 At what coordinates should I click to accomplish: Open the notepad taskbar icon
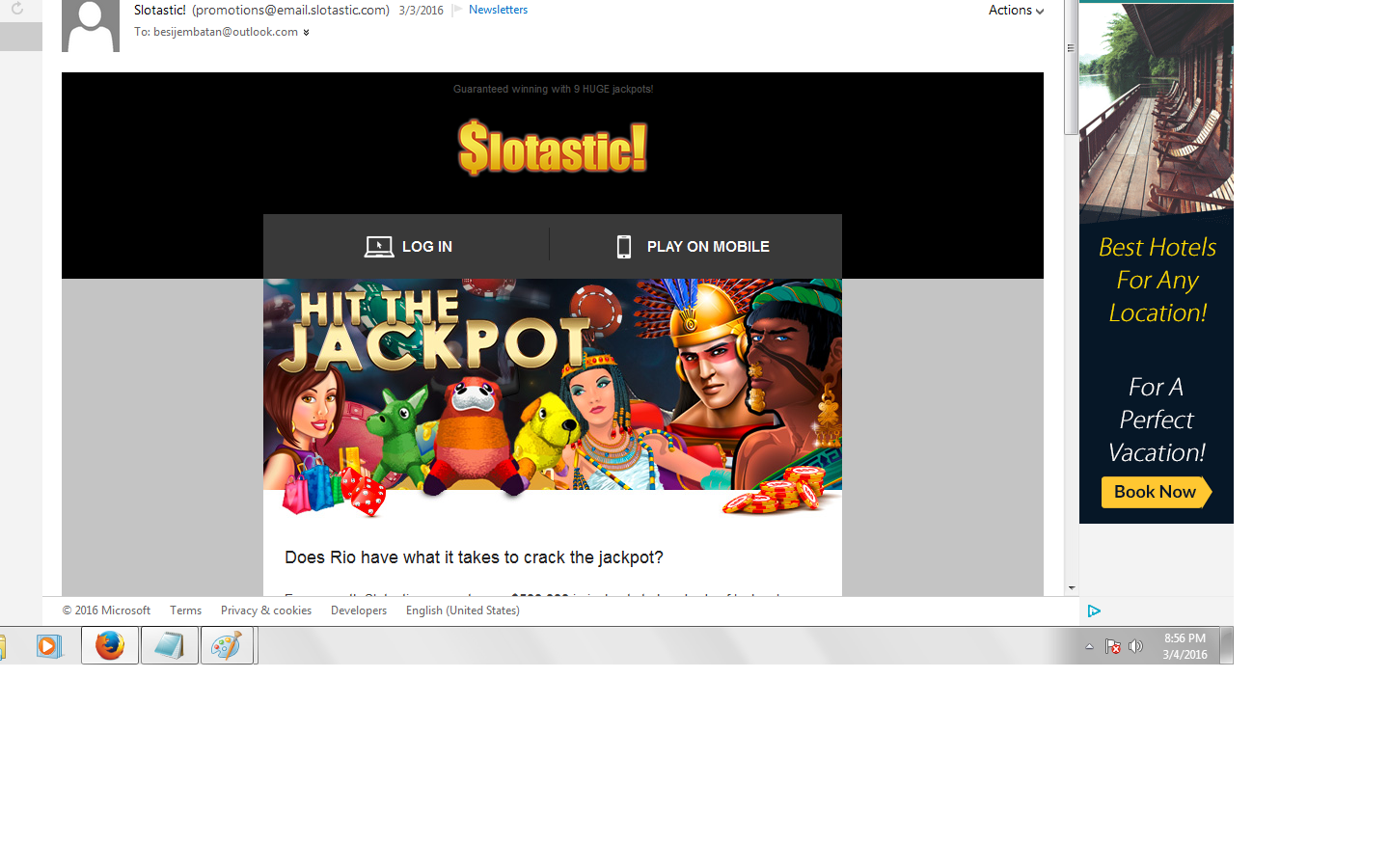coord(170,645)
